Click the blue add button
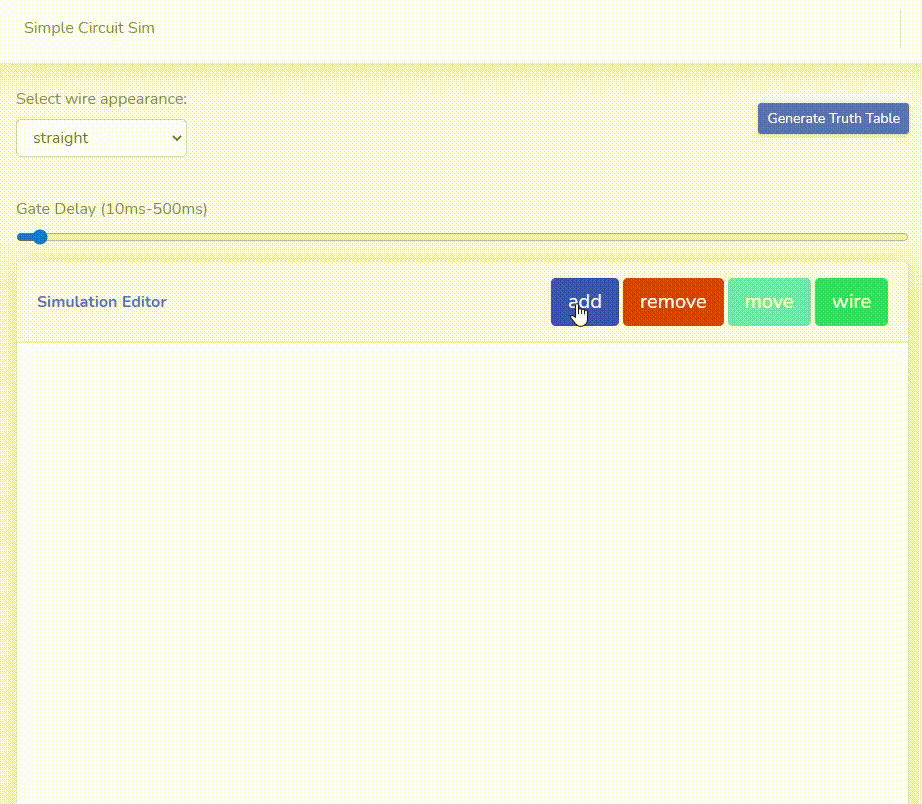Screen dimensions: 922x804 point(584,302)
